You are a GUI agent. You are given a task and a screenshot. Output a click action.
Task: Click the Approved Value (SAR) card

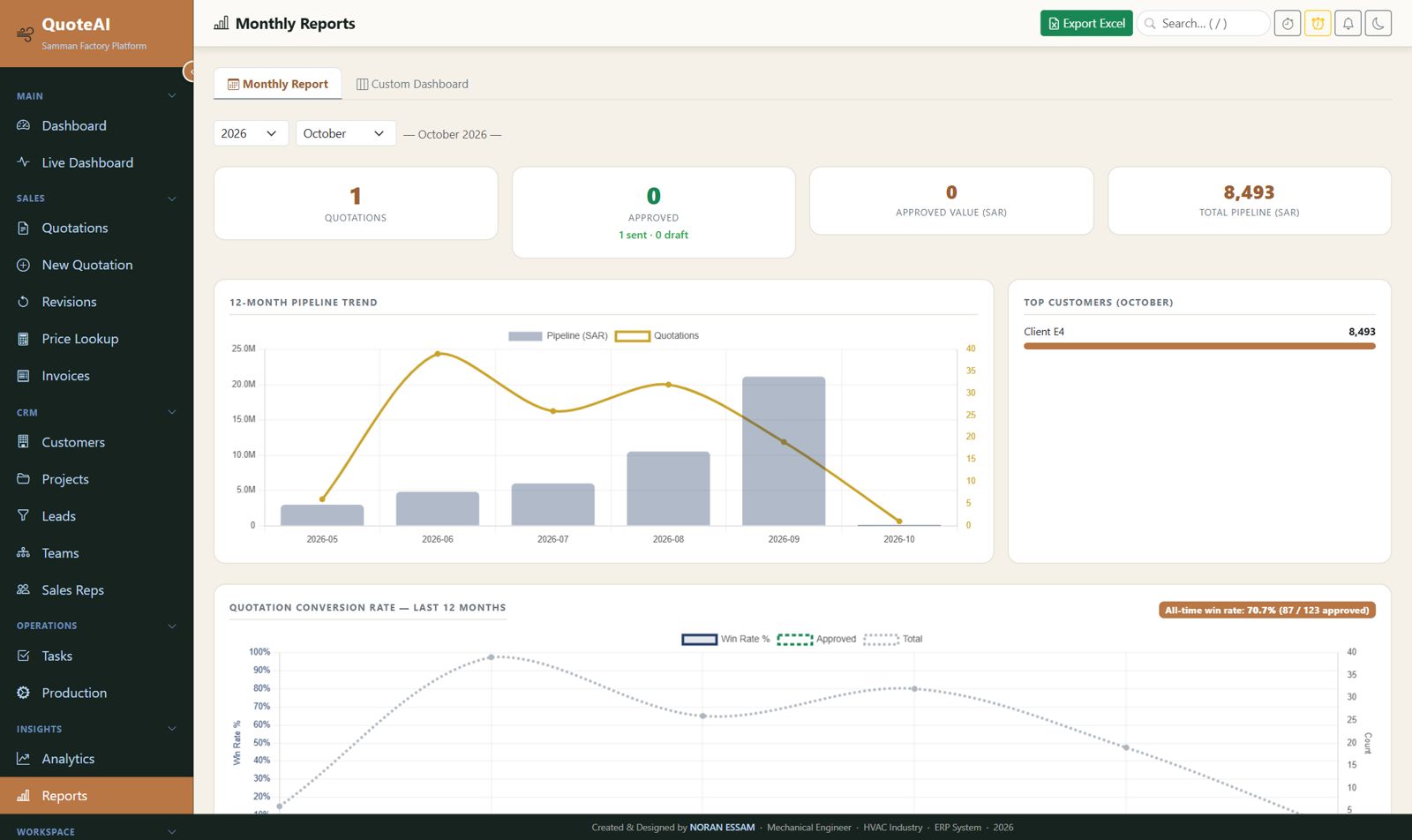click(x=951, y=200)
